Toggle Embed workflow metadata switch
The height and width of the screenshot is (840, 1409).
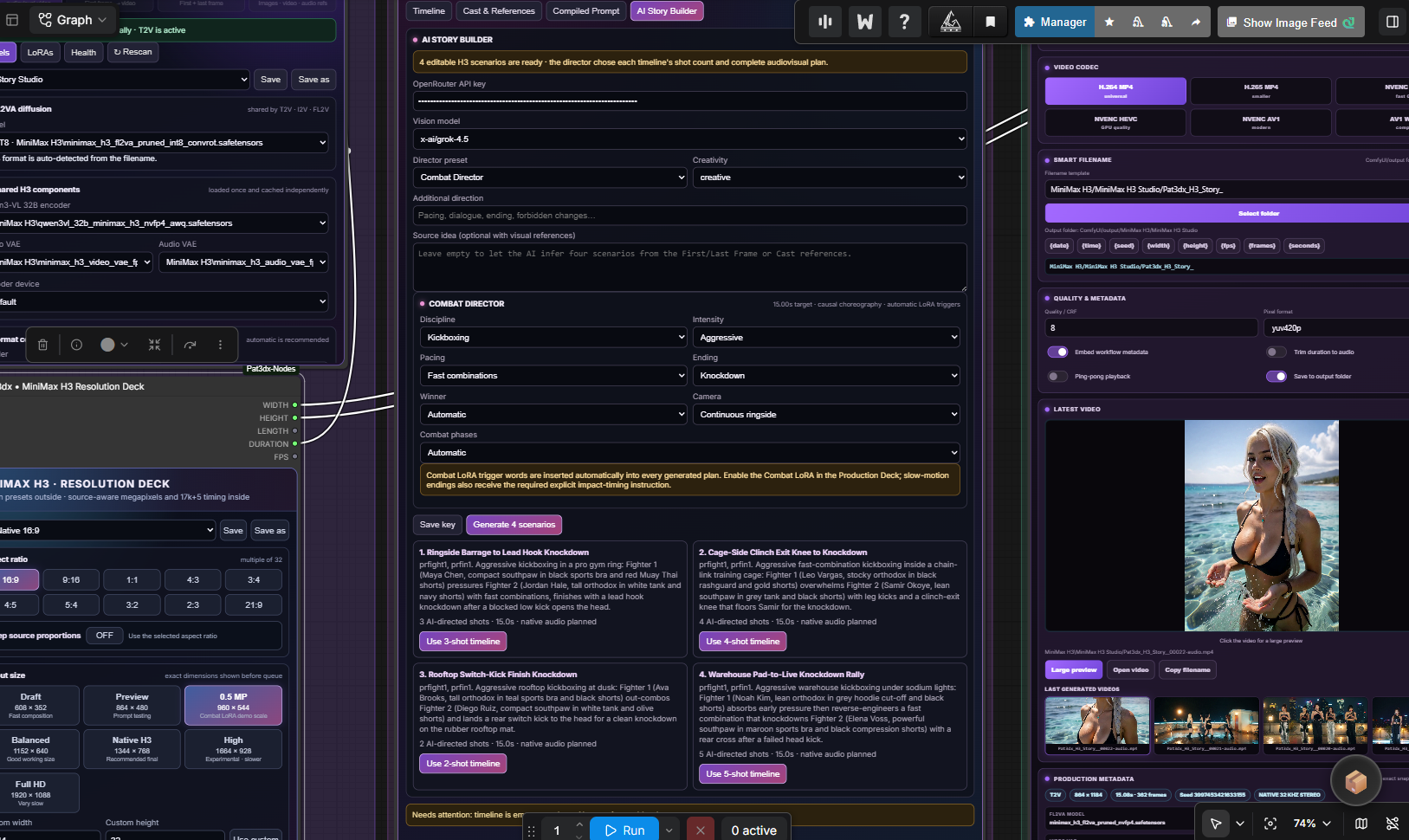(1057, 352)
